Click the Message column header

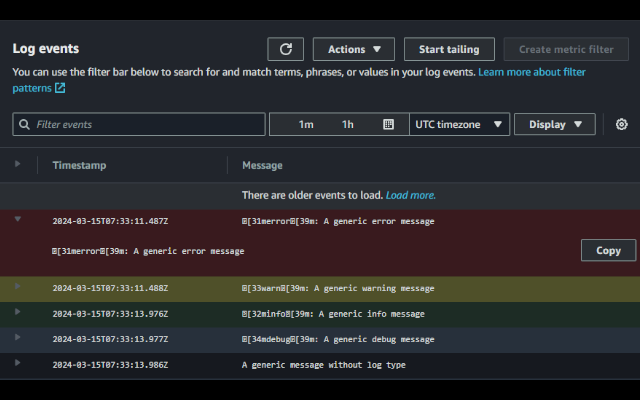[262, 165]
